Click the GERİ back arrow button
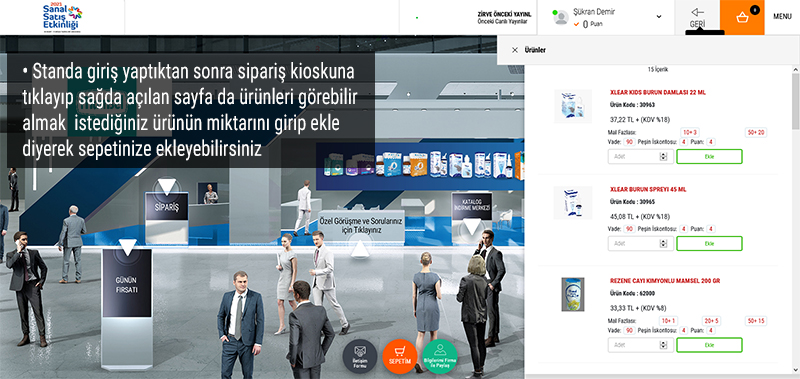The width and height of the screenshot is (800, 379). 697,17
